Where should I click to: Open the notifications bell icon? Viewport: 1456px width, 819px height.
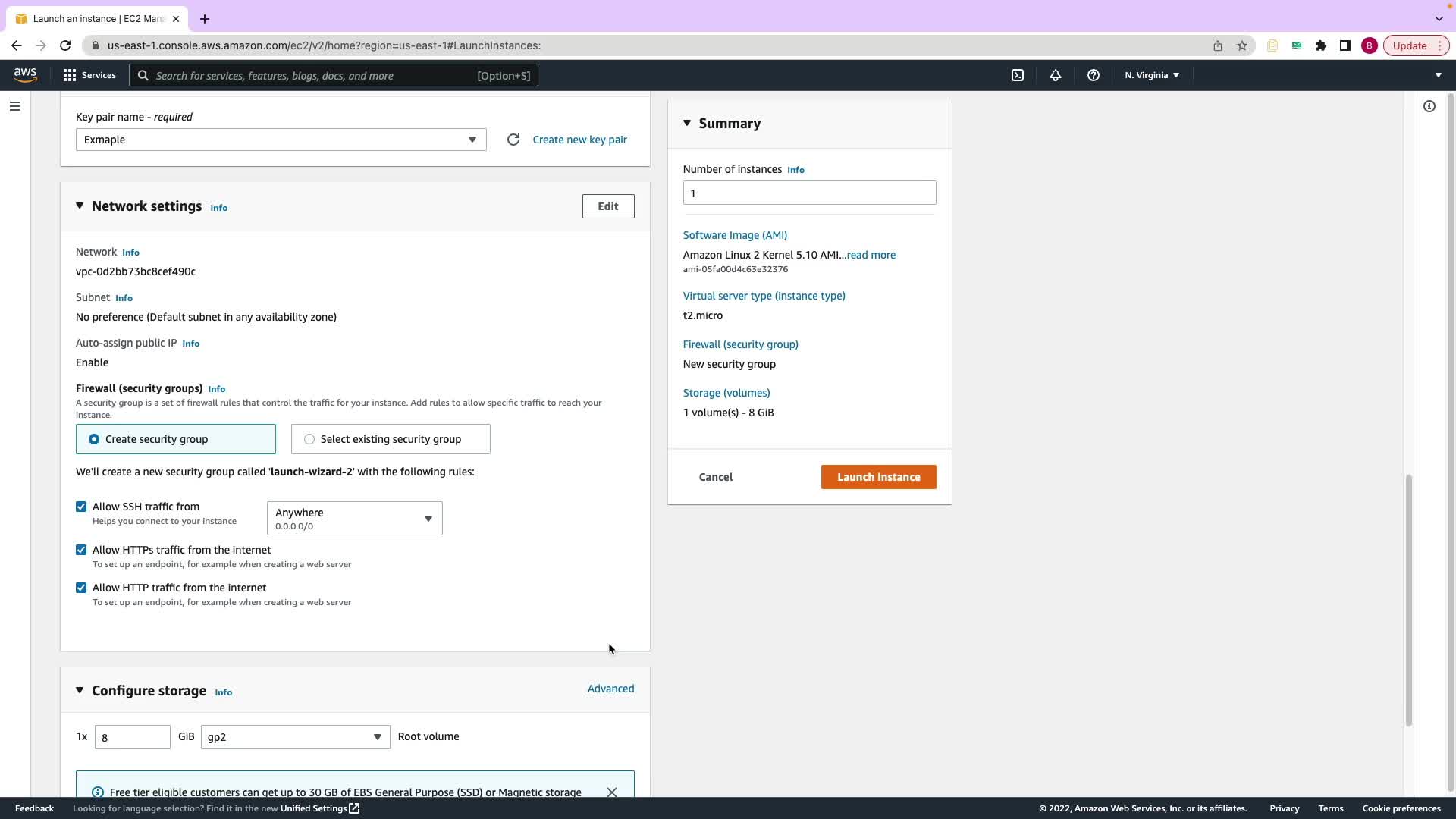(x=1055, y=75)
